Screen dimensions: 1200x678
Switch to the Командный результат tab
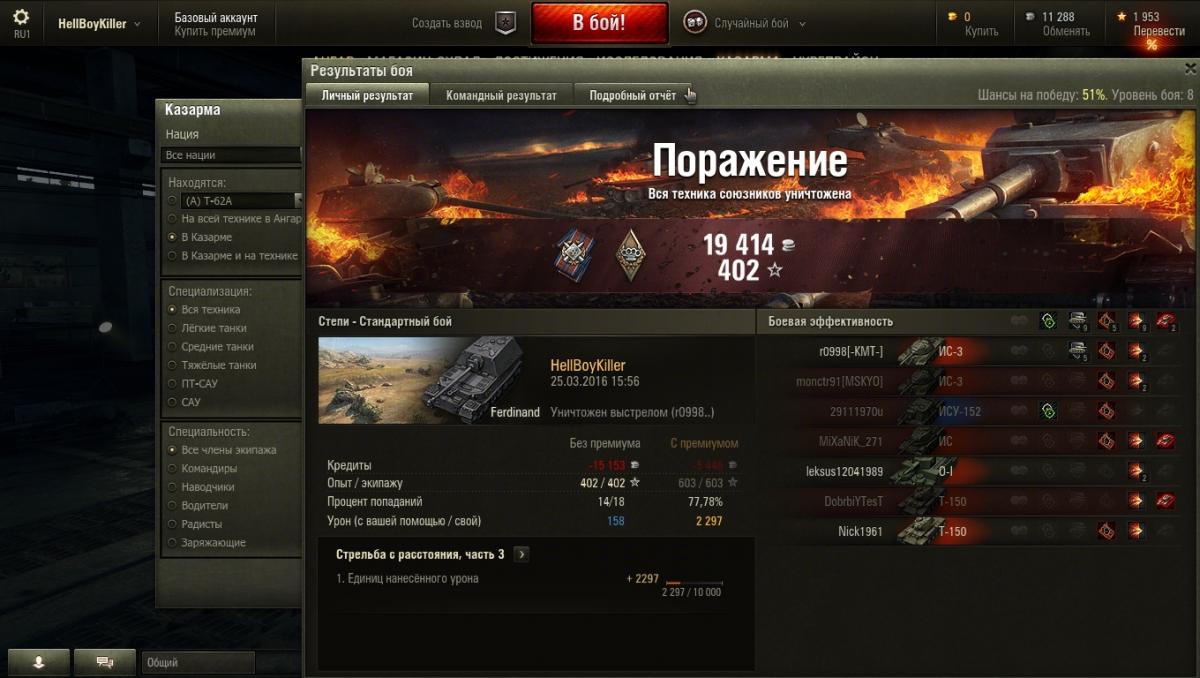tap(501, 95)
